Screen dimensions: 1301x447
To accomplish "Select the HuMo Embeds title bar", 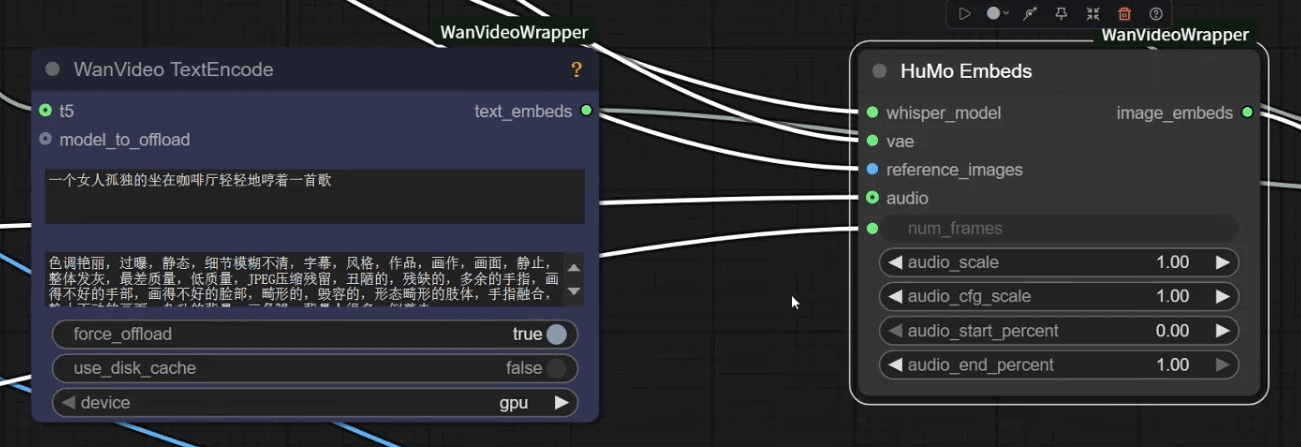I will click(1059, 71).
